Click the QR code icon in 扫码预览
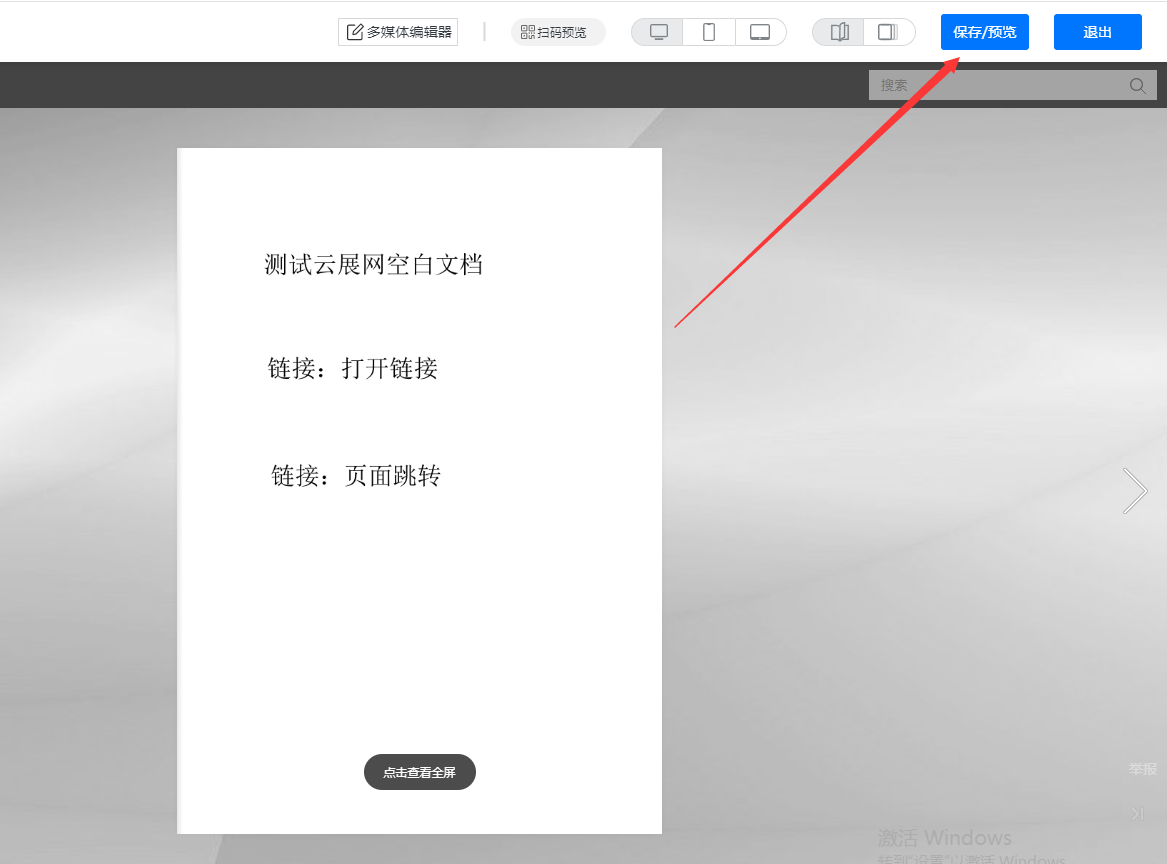The image size is (1167, 864). pyautogui.click(x=528, y=32)
